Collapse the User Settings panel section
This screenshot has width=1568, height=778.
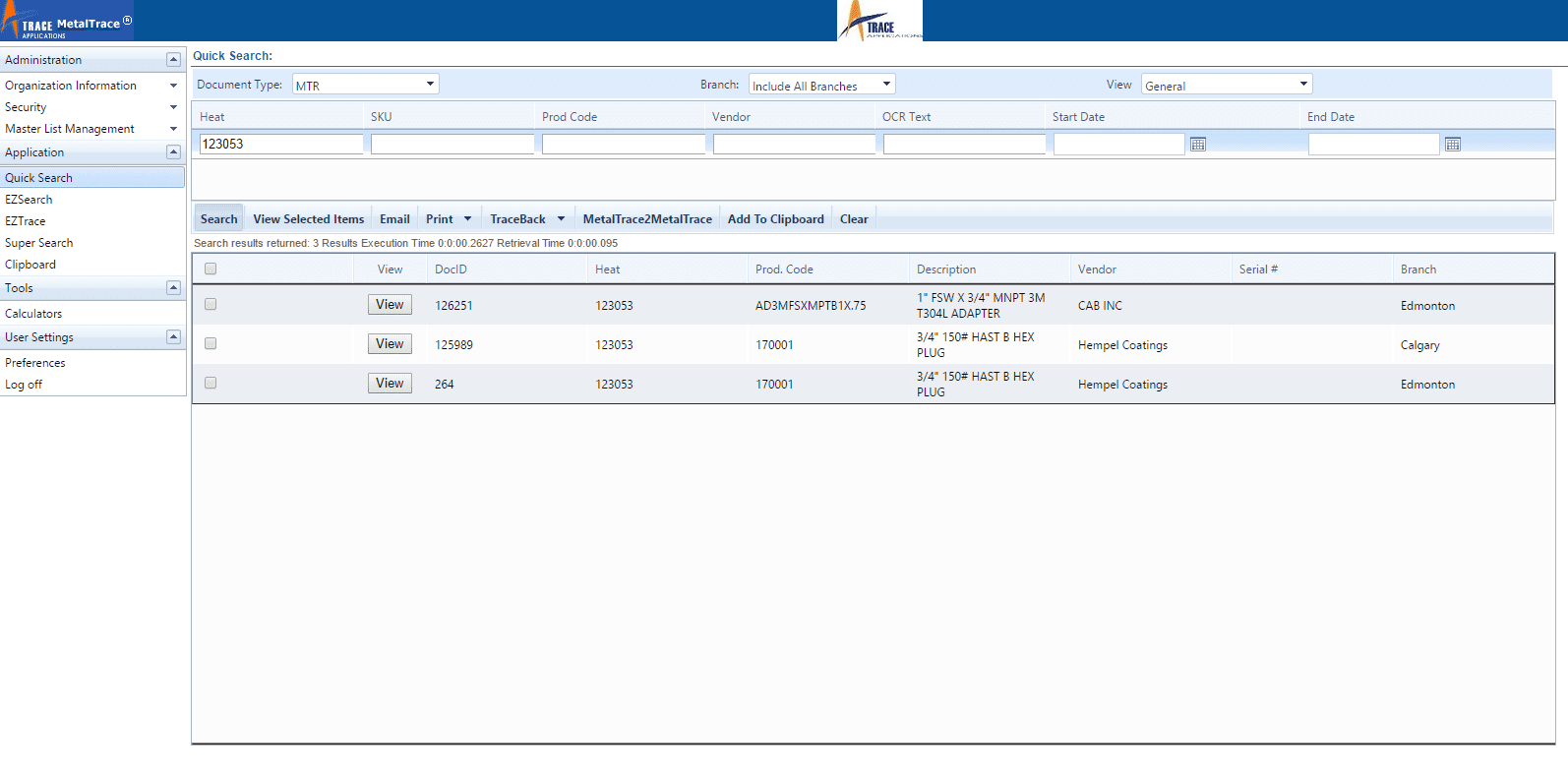[x=173, y=337]
